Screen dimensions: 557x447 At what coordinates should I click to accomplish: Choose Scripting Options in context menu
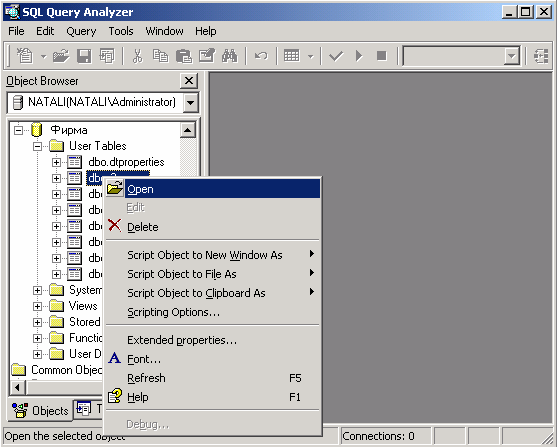tap(213, 312)
